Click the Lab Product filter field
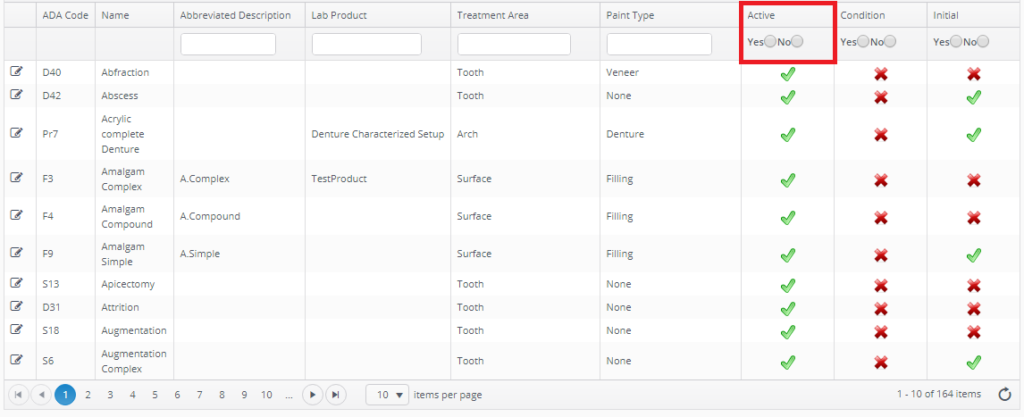The width and height of the screenshot is (1024, 417). [367, 44]
